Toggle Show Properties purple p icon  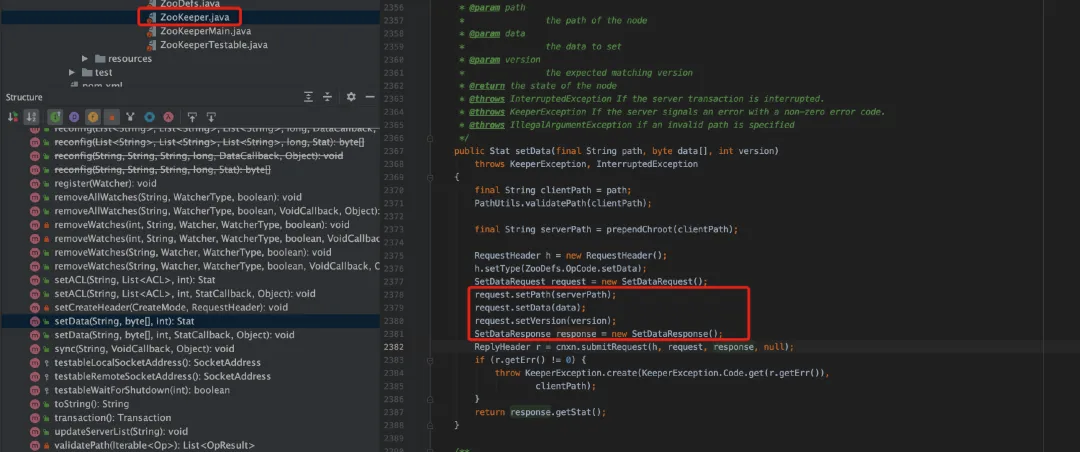click(x=74, y=117)
